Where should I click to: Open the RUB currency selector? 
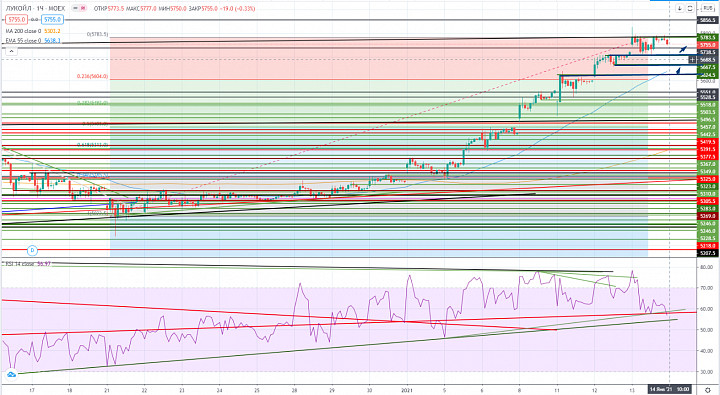click(708, 8)
